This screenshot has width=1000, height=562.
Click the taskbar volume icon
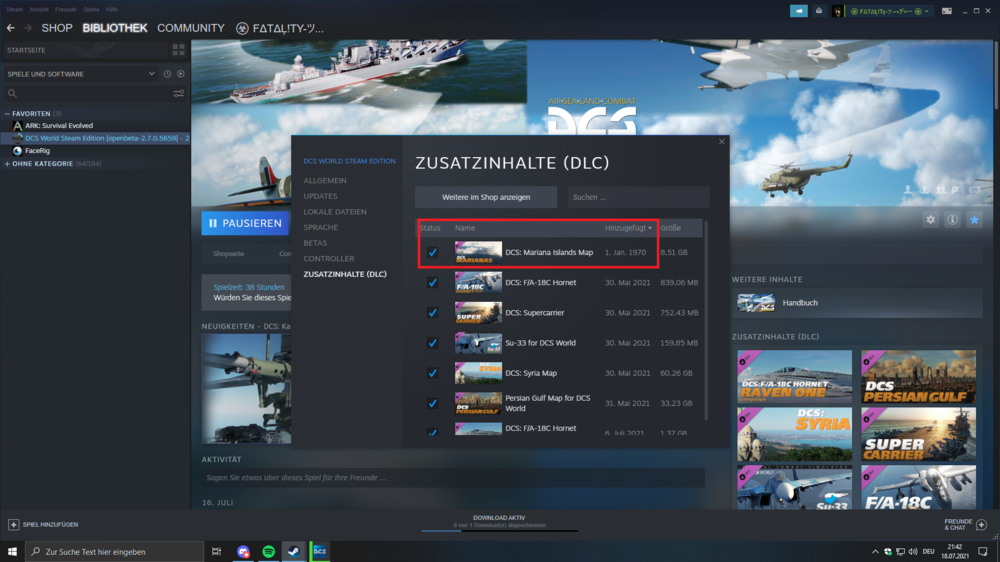coord(913,551)
